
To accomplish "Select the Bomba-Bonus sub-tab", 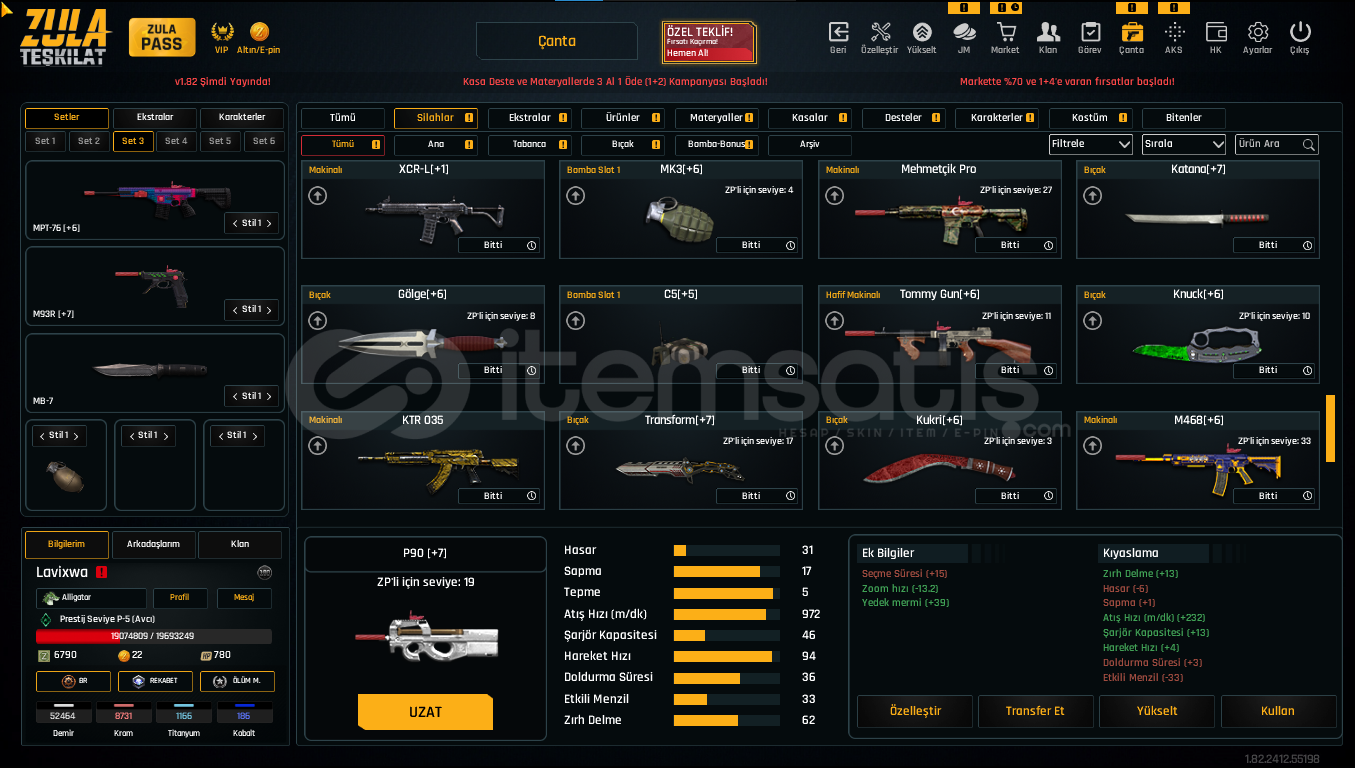I will pyautogui.click(x=716, y=145).
